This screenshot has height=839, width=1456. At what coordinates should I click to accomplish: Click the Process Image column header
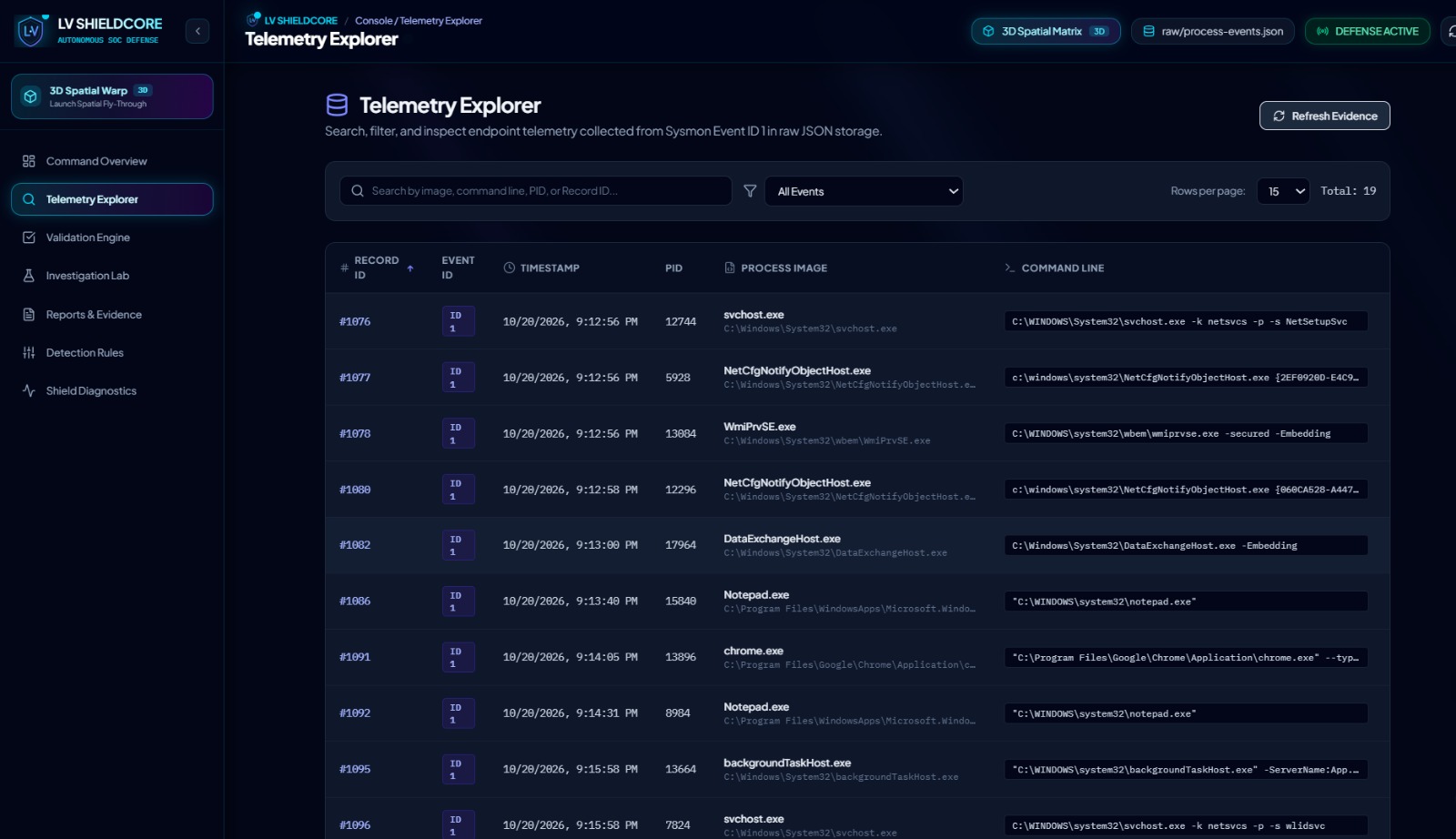[x=775, y=268]
